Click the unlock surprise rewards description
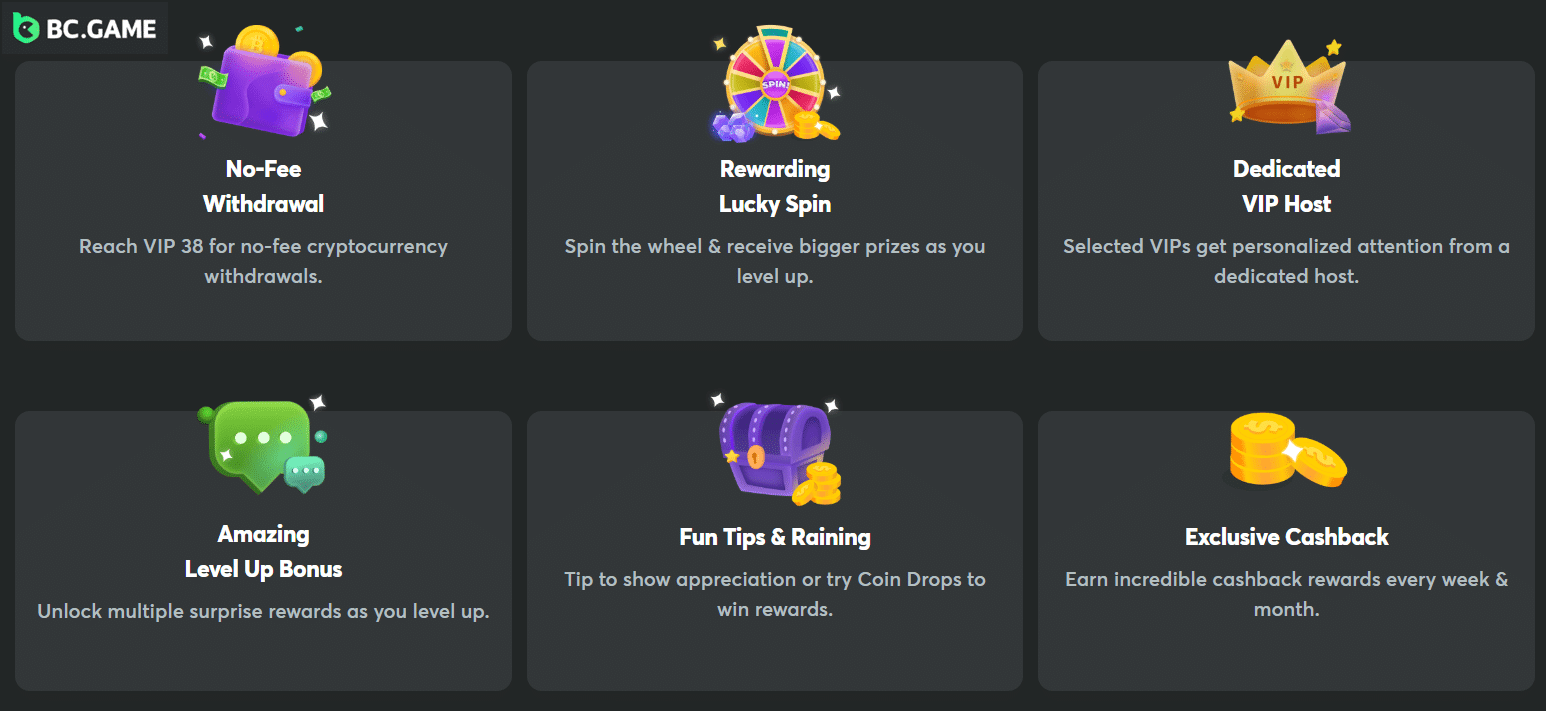The image size is (1546, 711). (x=263, y=611)
